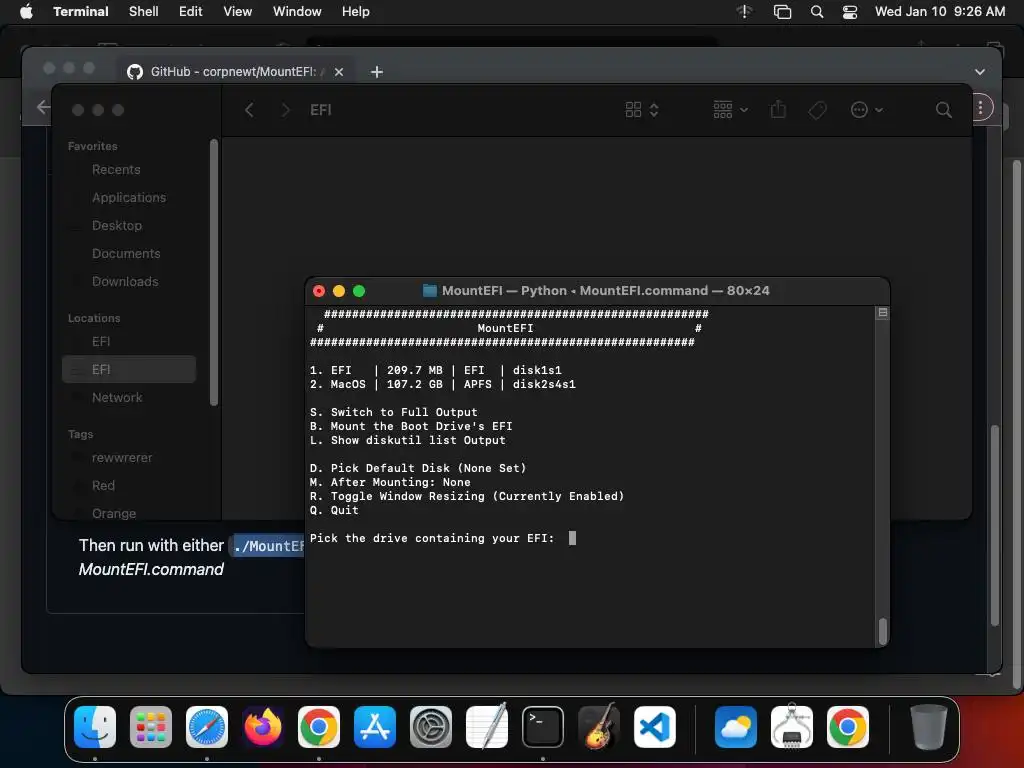Click the browser back arrow

tap(43, 107)
